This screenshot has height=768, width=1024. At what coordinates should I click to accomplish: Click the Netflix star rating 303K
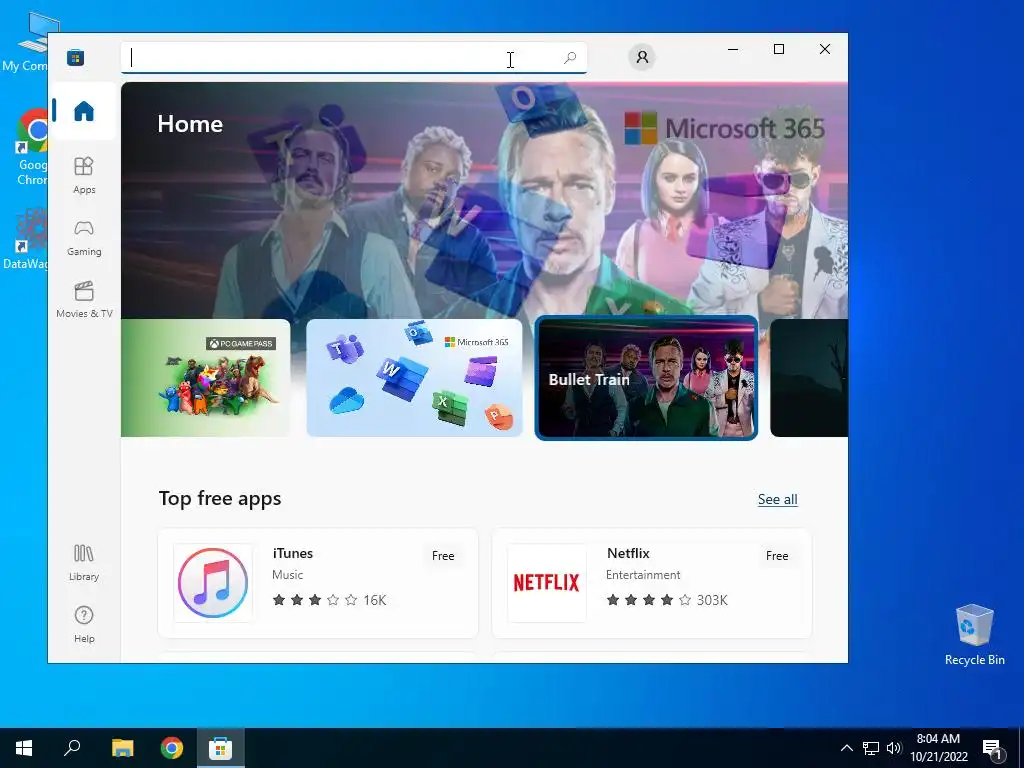(x=667, y=600)
